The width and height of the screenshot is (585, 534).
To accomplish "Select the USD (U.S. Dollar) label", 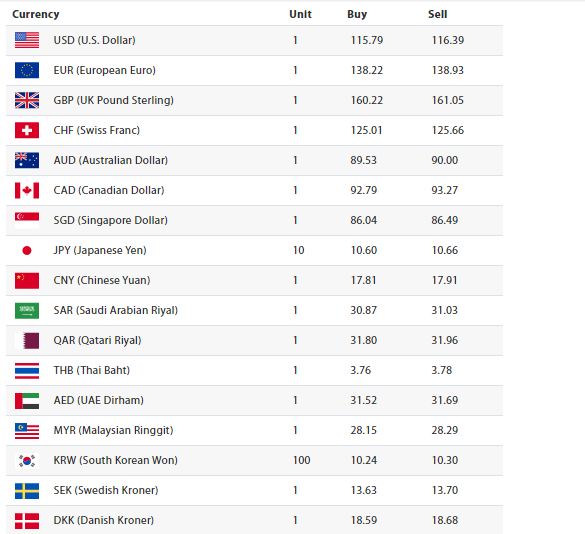I will [94, 40].
